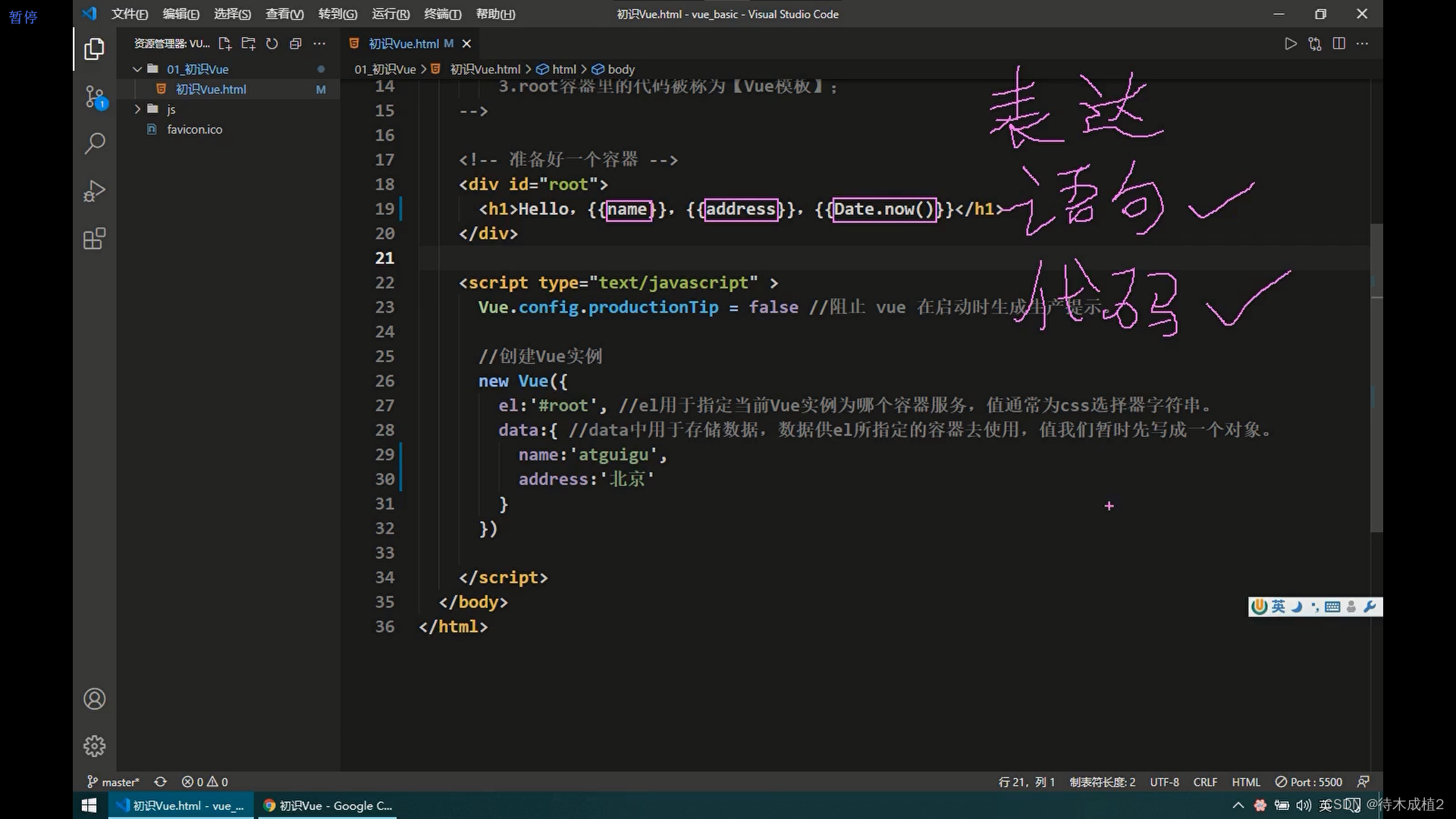
Task: Open the Search view in activity bar
Action: pos(94,143)
